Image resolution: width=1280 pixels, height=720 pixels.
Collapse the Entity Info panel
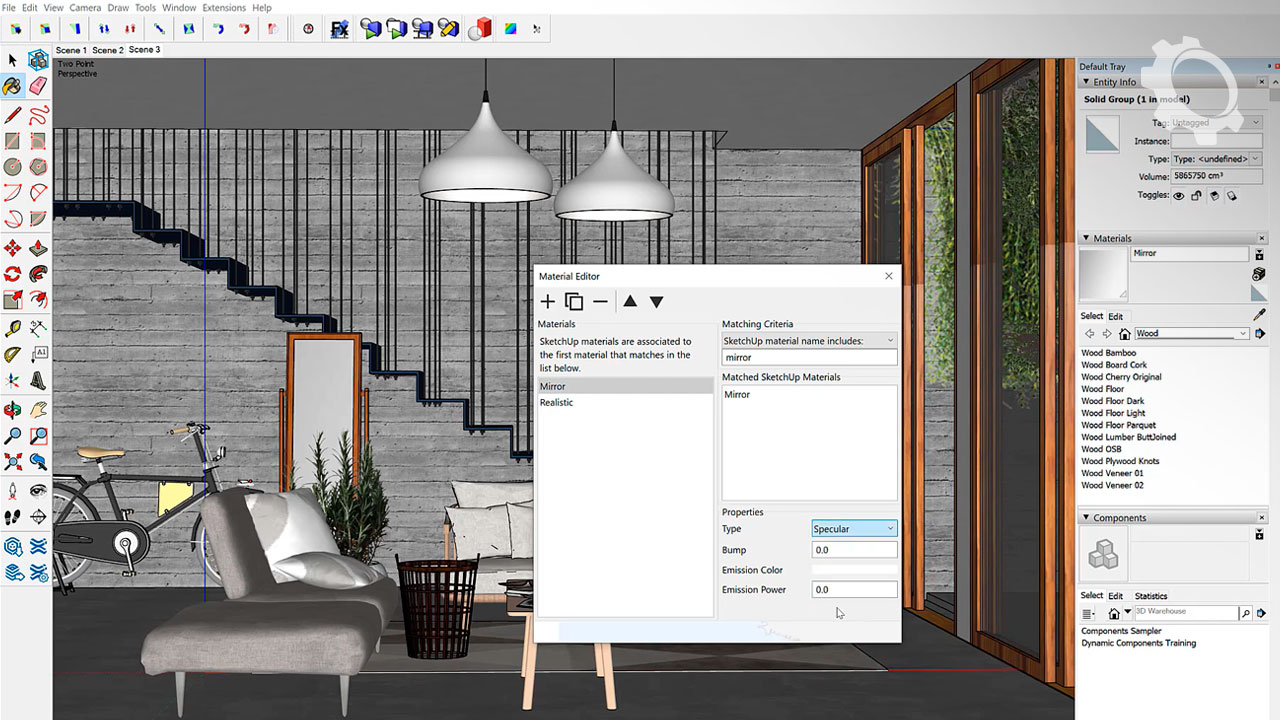[1086, 82]
